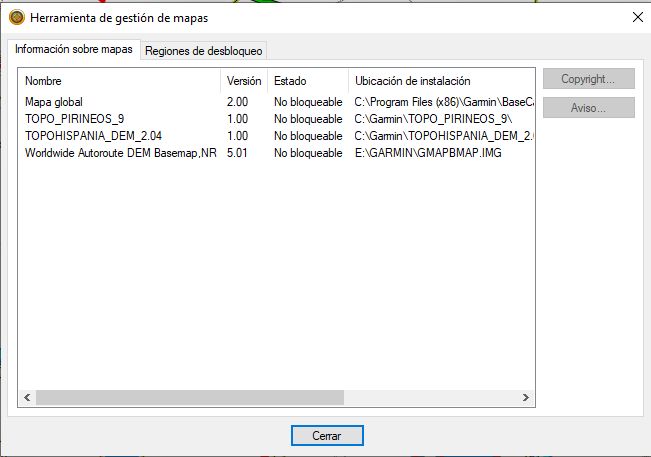
Task: Click Ubicación de instalación column header
Action: pyautogui.click(x=442, y=81)
